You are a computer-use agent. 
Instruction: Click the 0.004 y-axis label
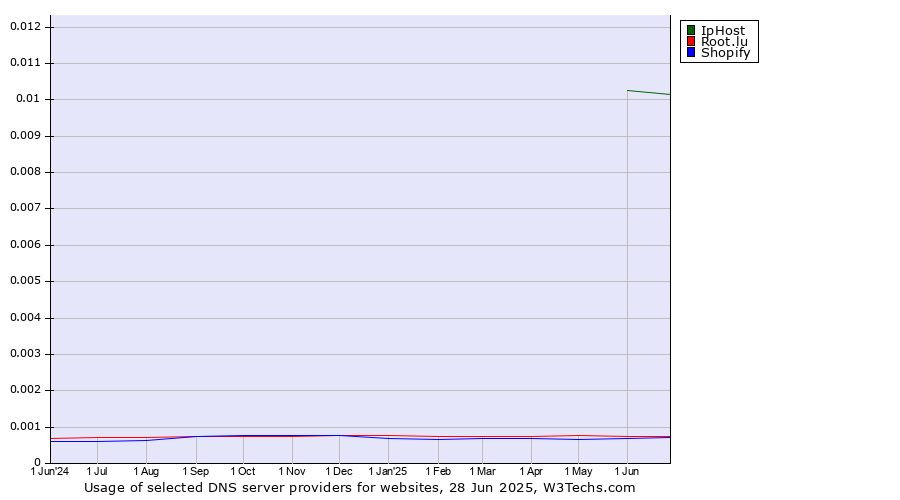pyautogui.click(x=25, y=317)
